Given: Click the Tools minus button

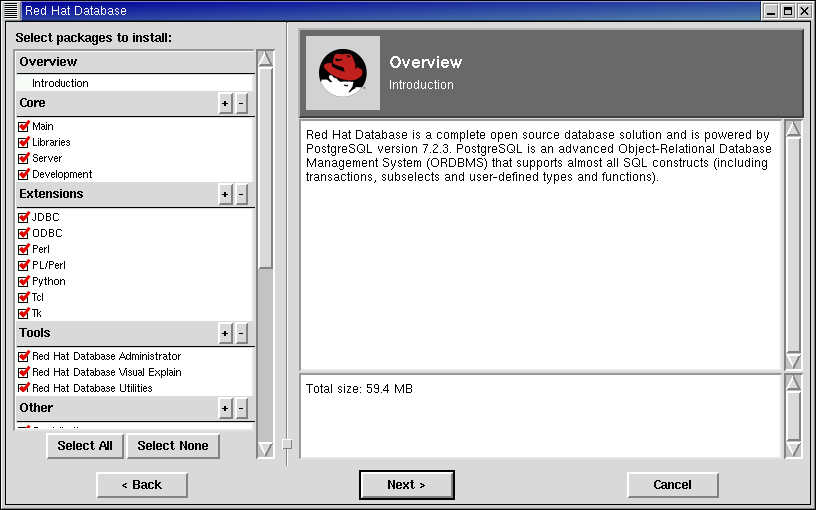Looking at the screenshot, I should point(241,334).
